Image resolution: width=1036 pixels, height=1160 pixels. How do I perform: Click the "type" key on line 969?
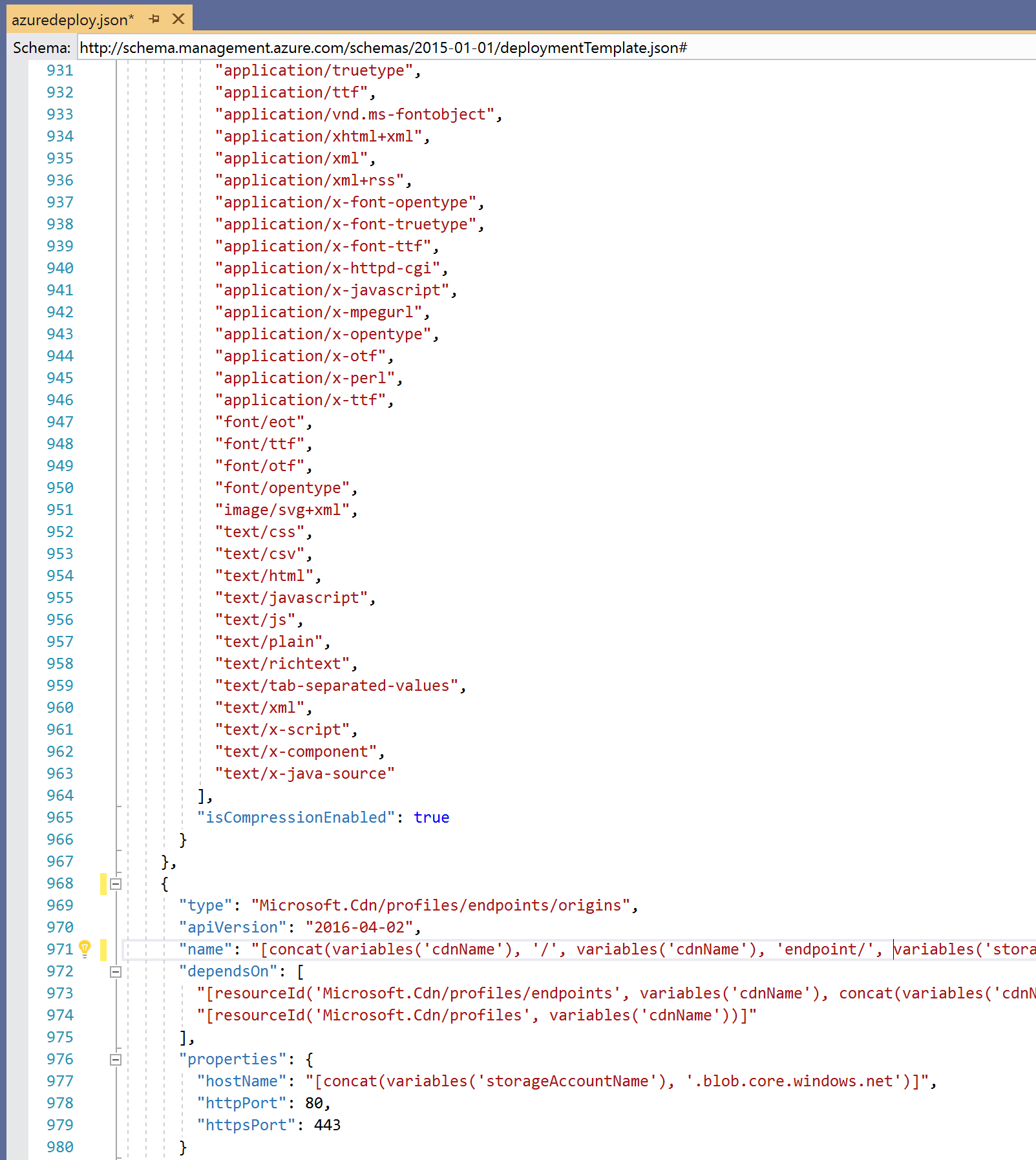(x=206, y=905)
